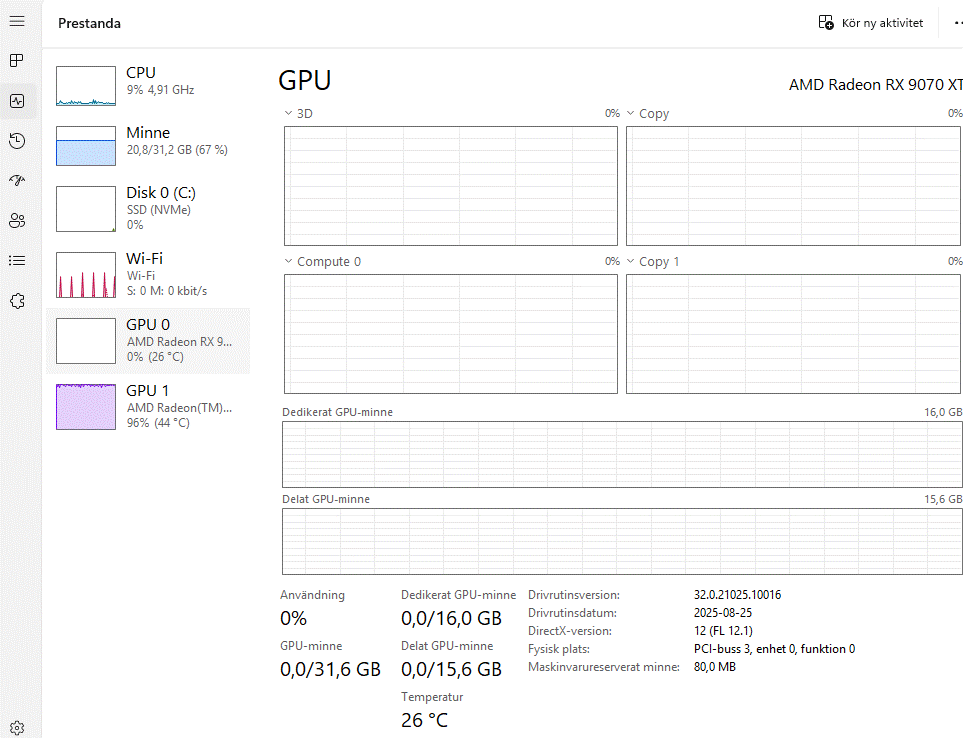The height and width of the screenshot is (738, 963).
Task: Open the App history page icon
Action: (17, 141)
